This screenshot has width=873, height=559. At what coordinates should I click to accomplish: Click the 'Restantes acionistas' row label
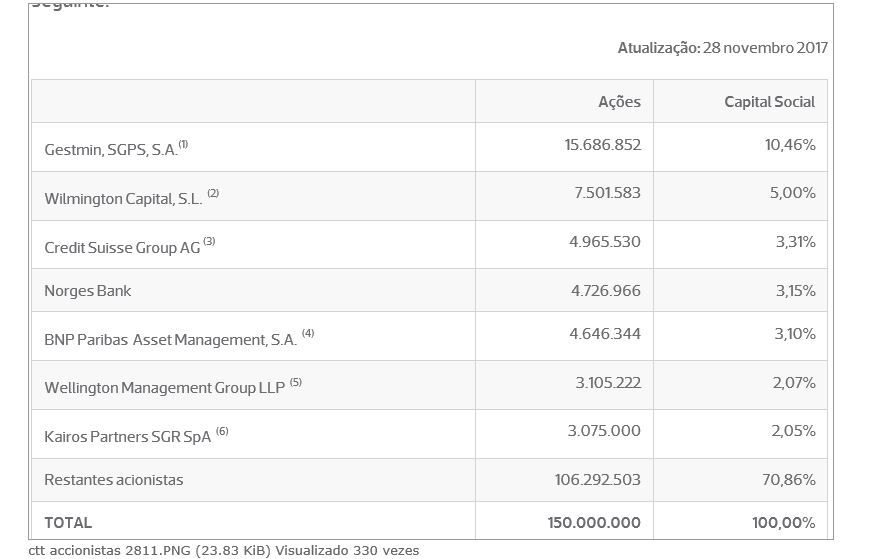coord(114,479)
